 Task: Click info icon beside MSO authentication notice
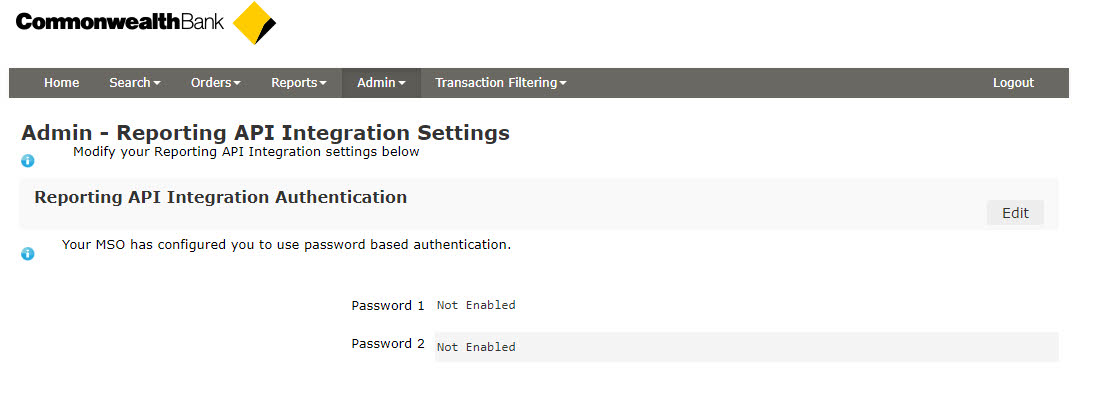tap(28, 253)
